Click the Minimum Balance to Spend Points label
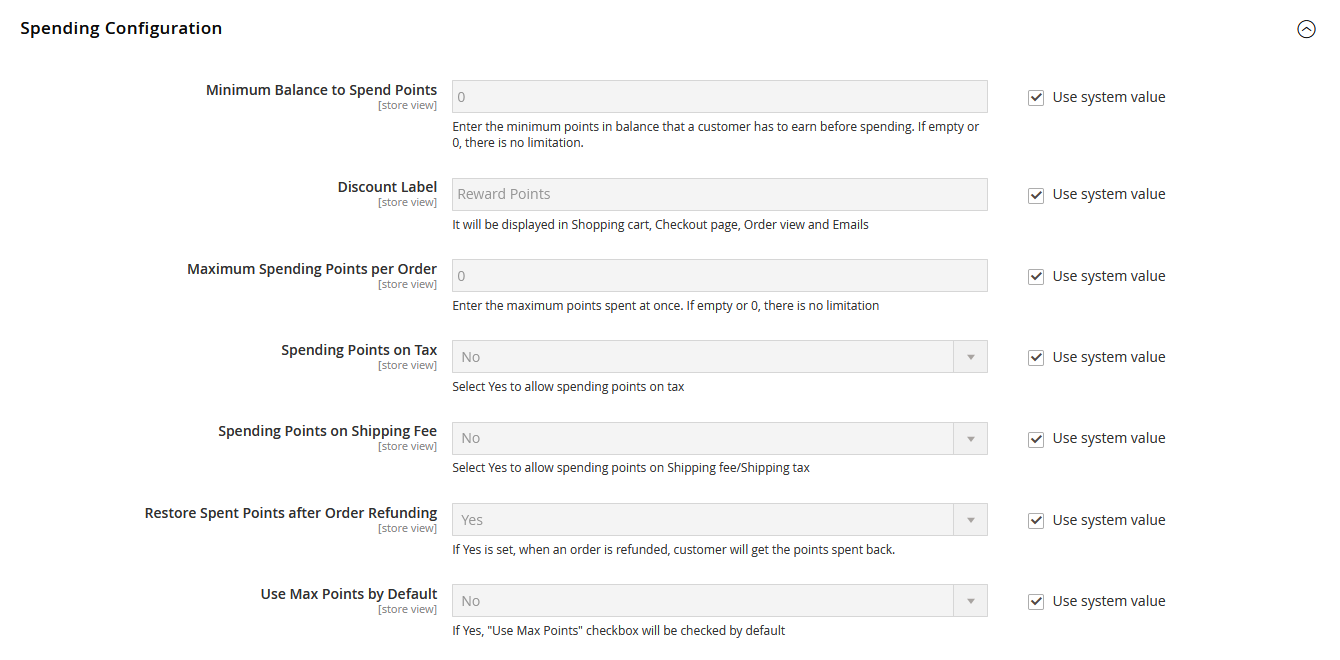The height and width of the screenshot is (660, 1340). click(321, 90)
